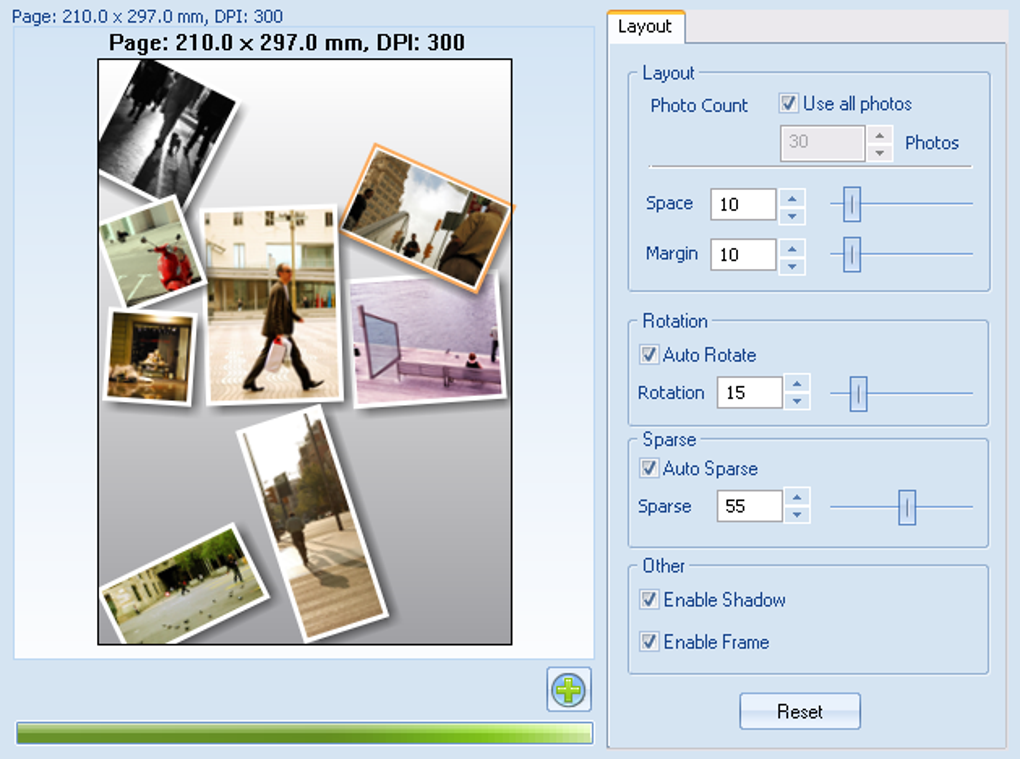Click the green plus add page icon
The image size is (1020, 759).
(567, 689)
